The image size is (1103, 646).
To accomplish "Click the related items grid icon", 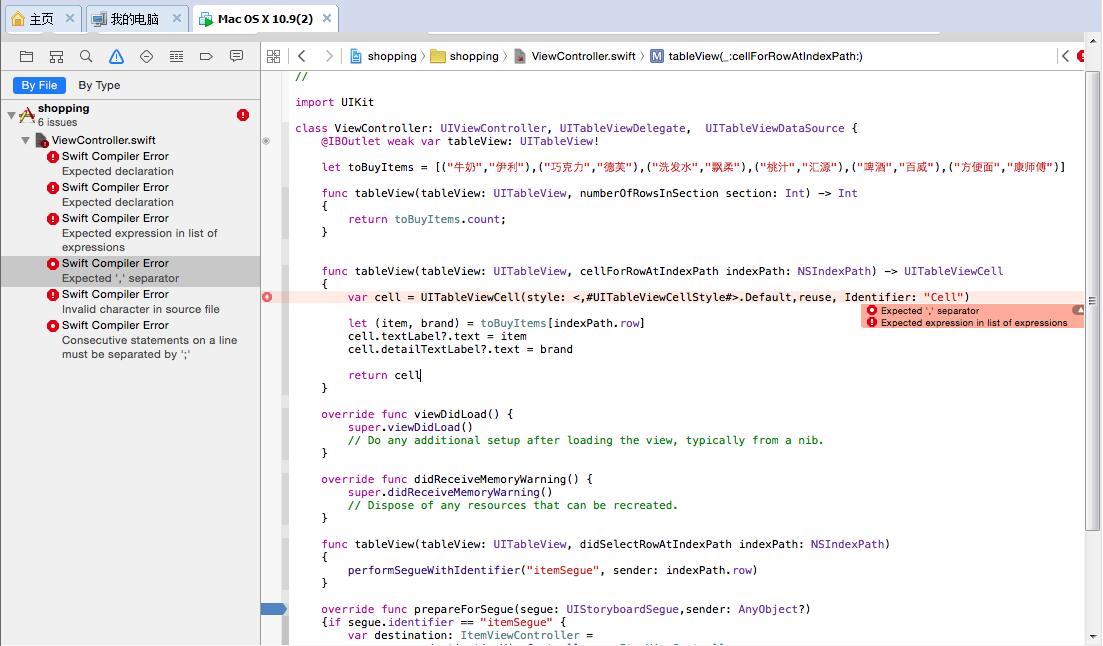I will click(274, 56).
